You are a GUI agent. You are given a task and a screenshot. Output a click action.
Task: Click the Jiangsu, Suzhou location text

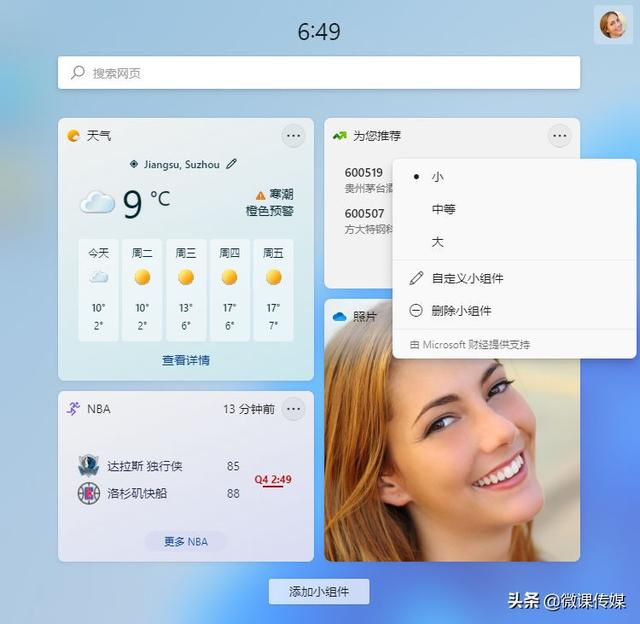182,164
